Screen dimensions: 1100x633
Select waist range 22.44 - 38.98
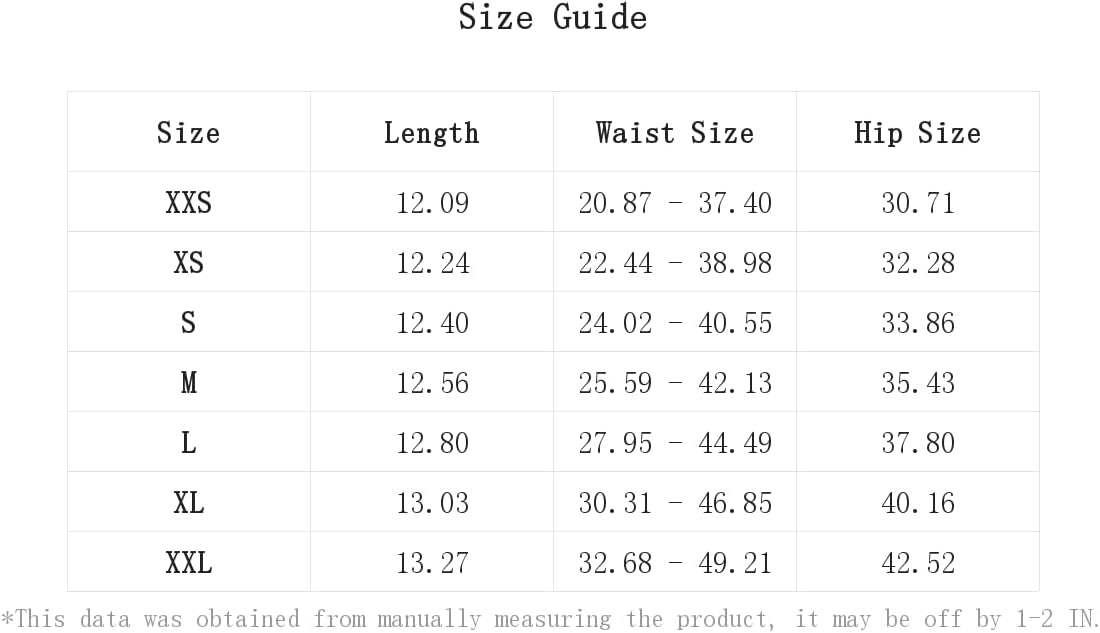coord(675,263)
